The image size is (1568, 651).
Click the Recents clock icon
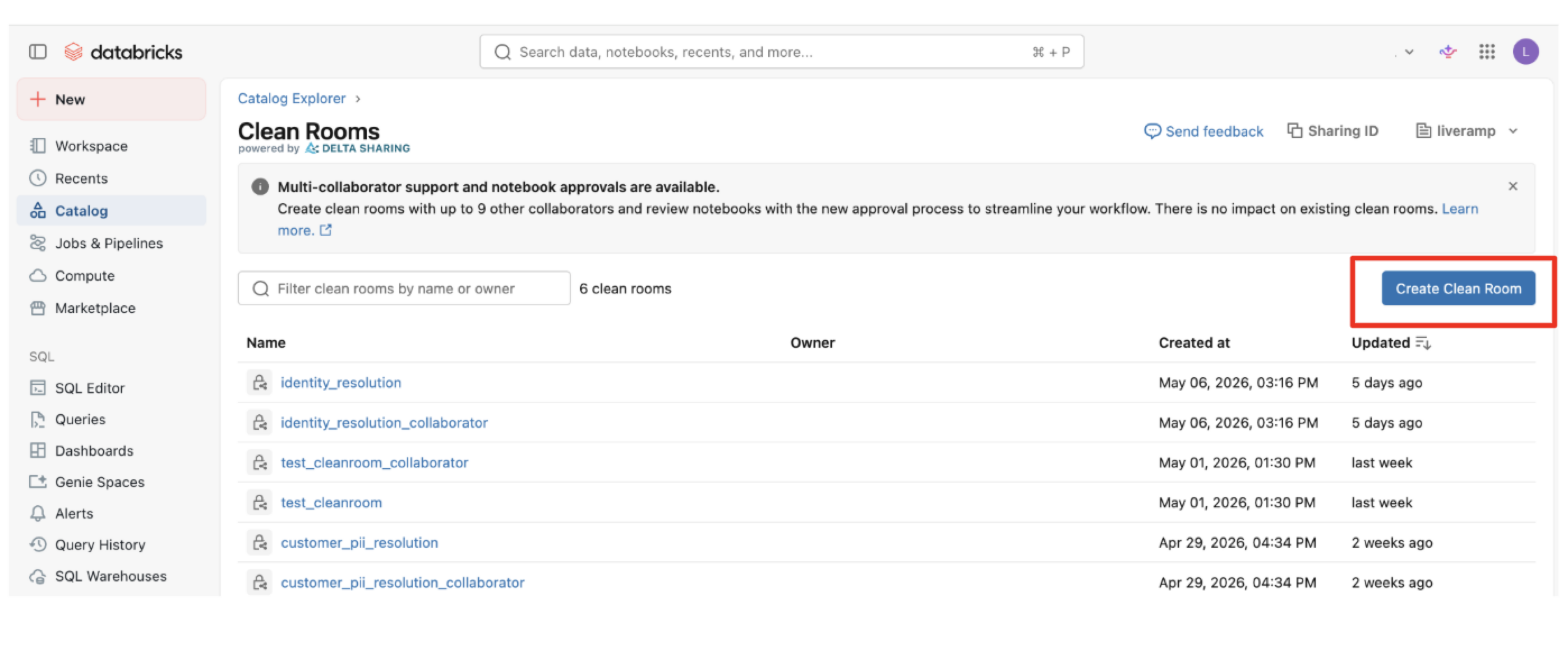pos(38,178)
